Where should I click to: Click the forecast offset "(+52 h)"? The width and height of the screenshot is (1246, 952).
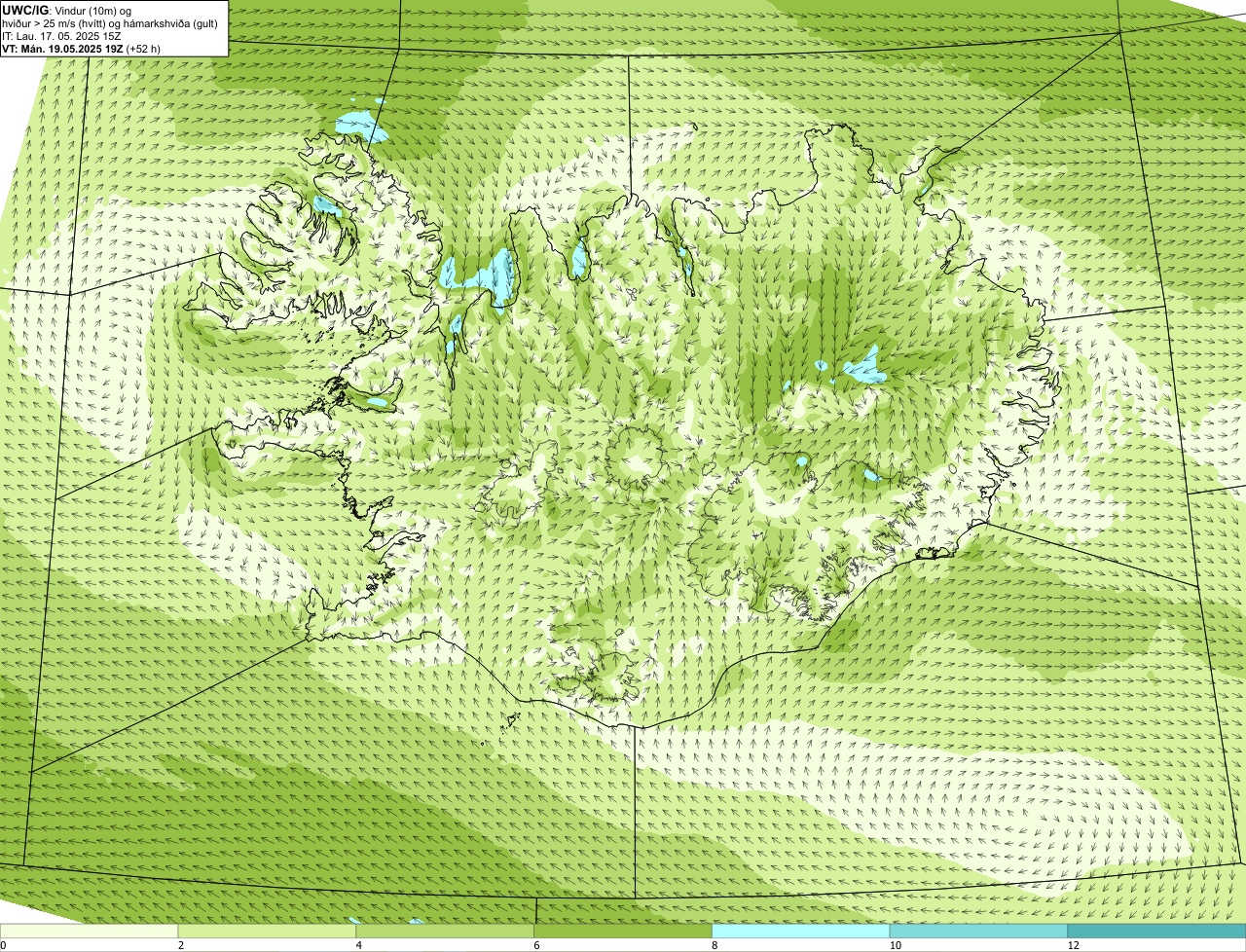tap(143, 49)
